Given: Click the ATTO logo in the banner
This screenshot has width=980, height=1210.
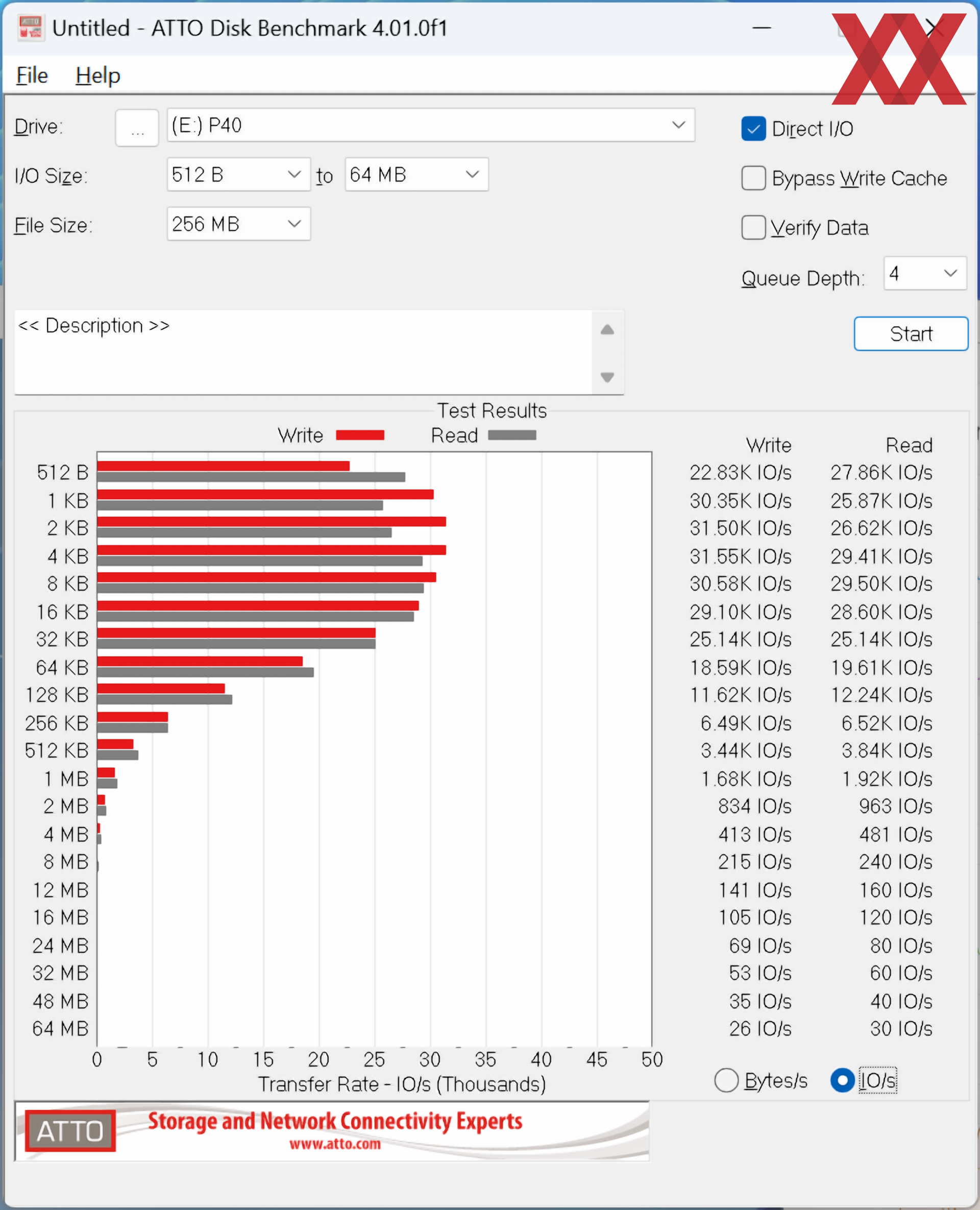Looking at the screenshot, I should [70, 1131].
